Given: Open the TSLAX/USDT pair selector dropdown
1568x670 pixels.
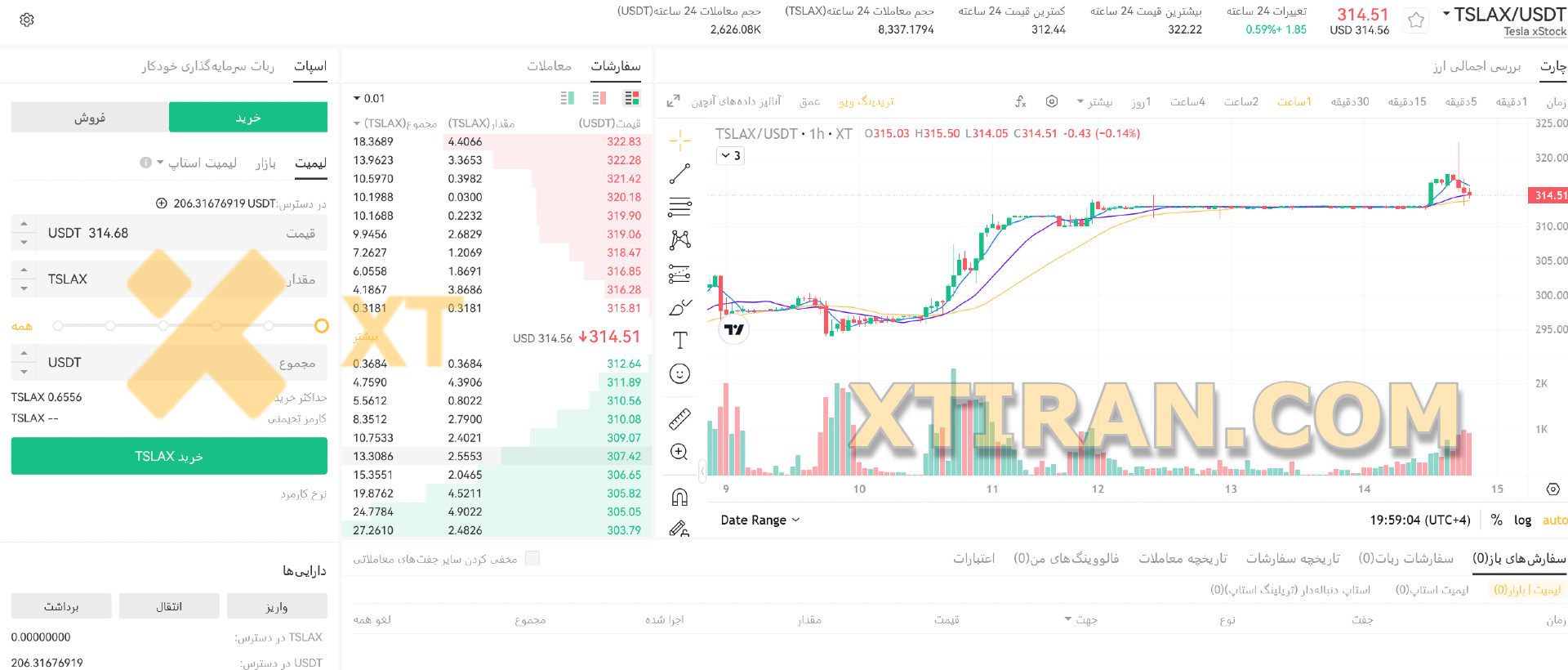Looking at the screenshot, I should click(x=1446, y=14).
